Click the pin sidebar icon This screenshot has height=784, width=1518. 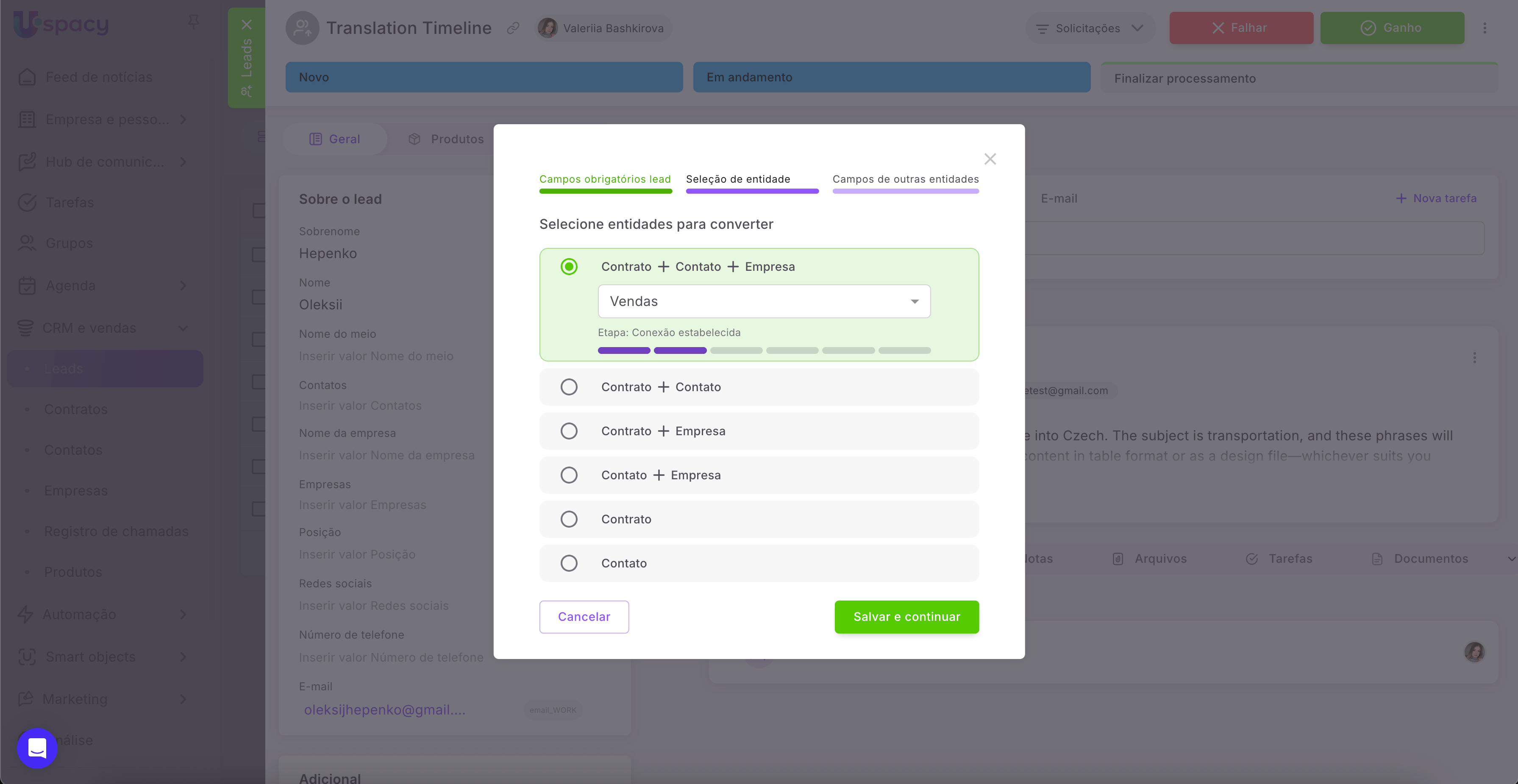193,22
